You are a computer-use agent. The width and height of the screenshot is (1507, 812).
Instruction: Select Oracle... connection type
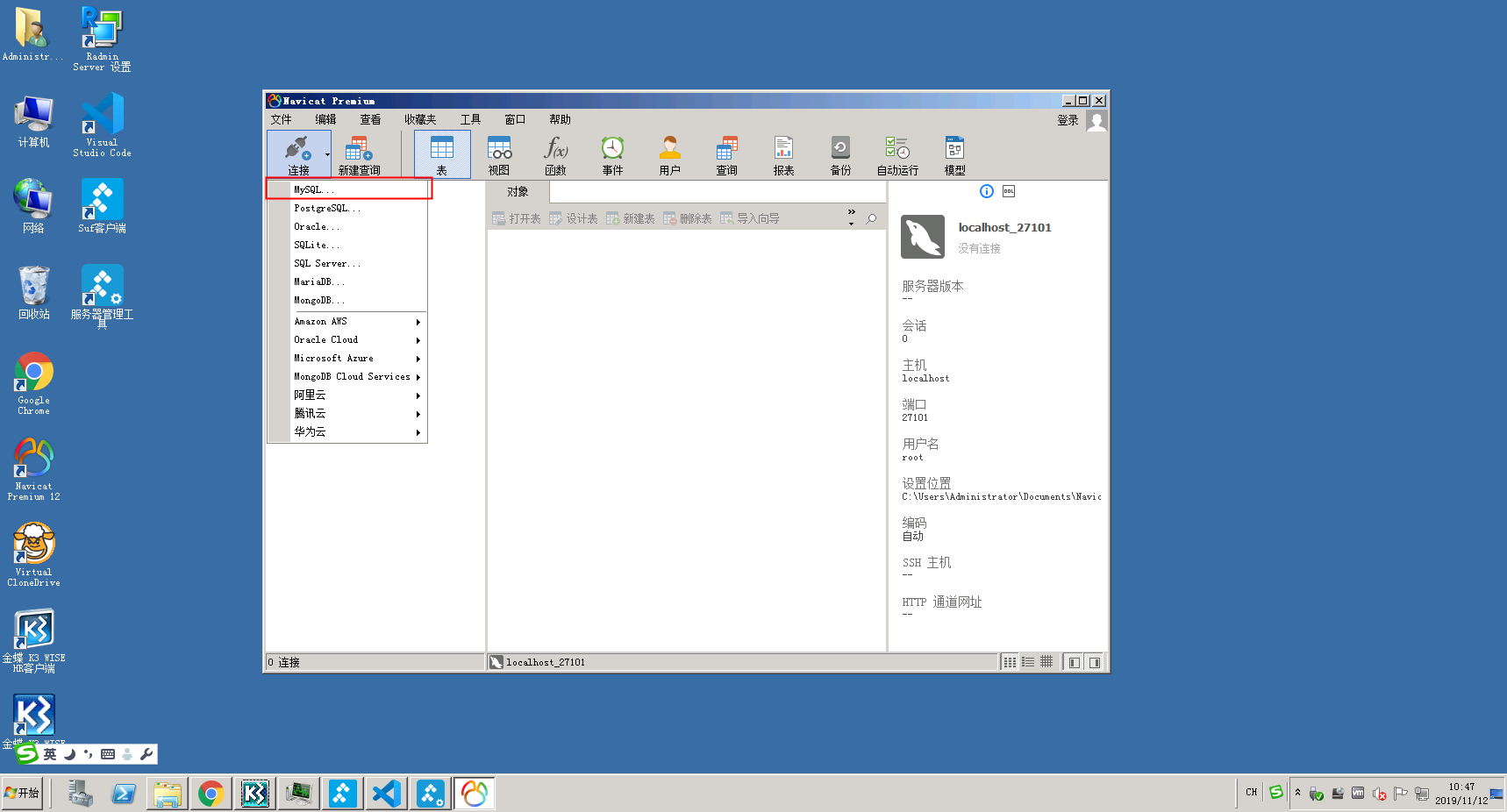347,227
